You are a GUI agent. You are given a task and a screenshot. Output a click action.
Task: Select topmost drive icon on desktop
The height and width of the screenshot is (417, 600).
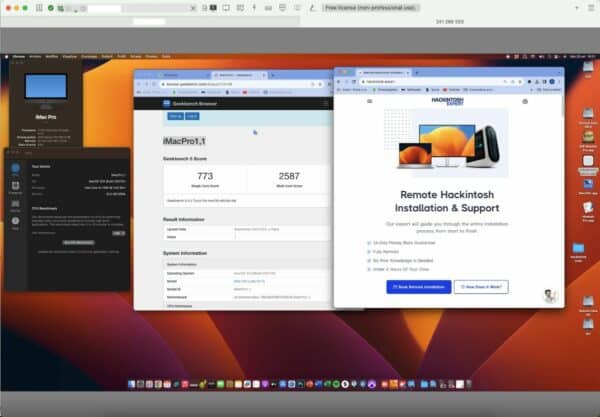pyautogui.click(x=588, y=67)
